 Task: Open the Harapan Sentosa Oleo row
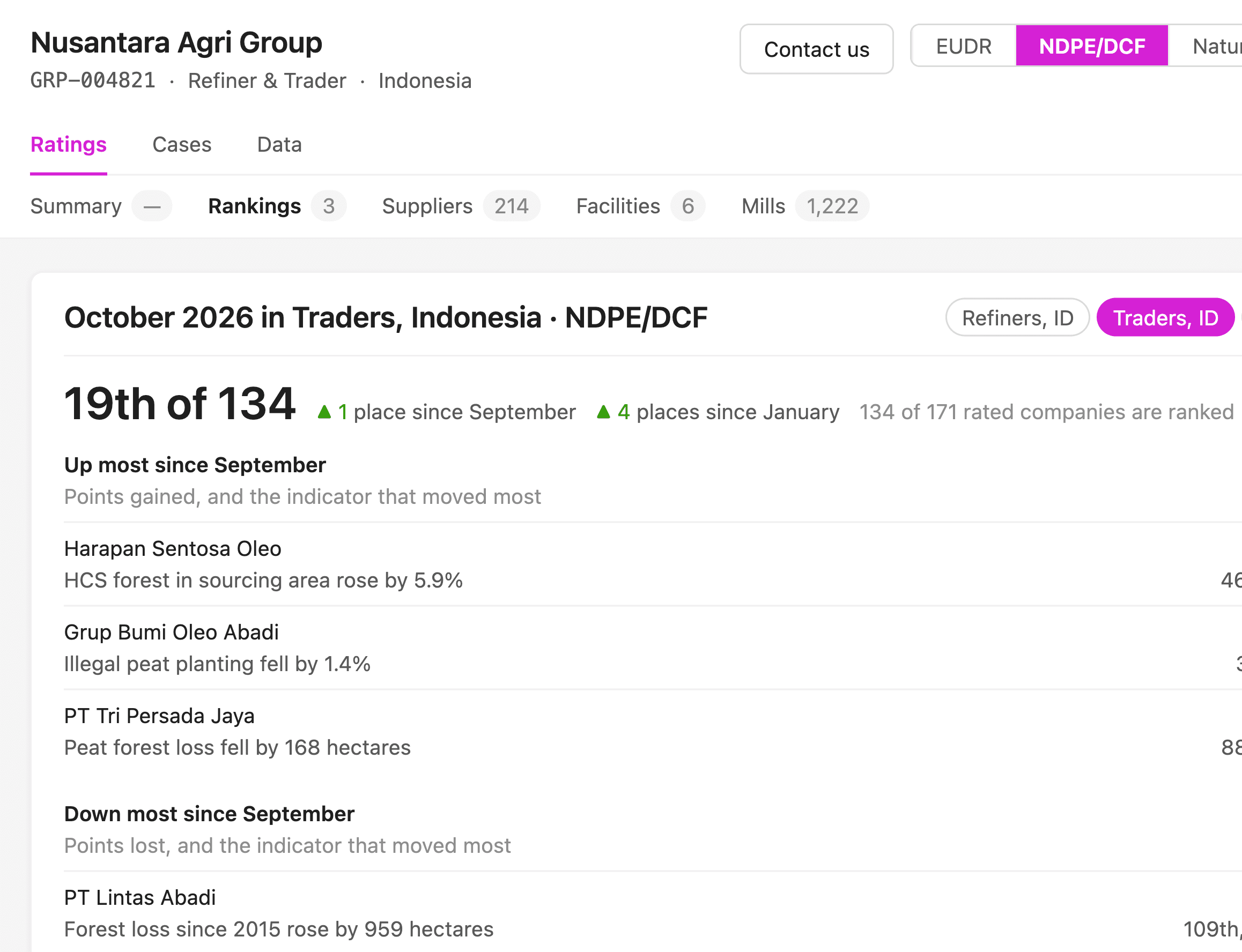click(653, 564)
